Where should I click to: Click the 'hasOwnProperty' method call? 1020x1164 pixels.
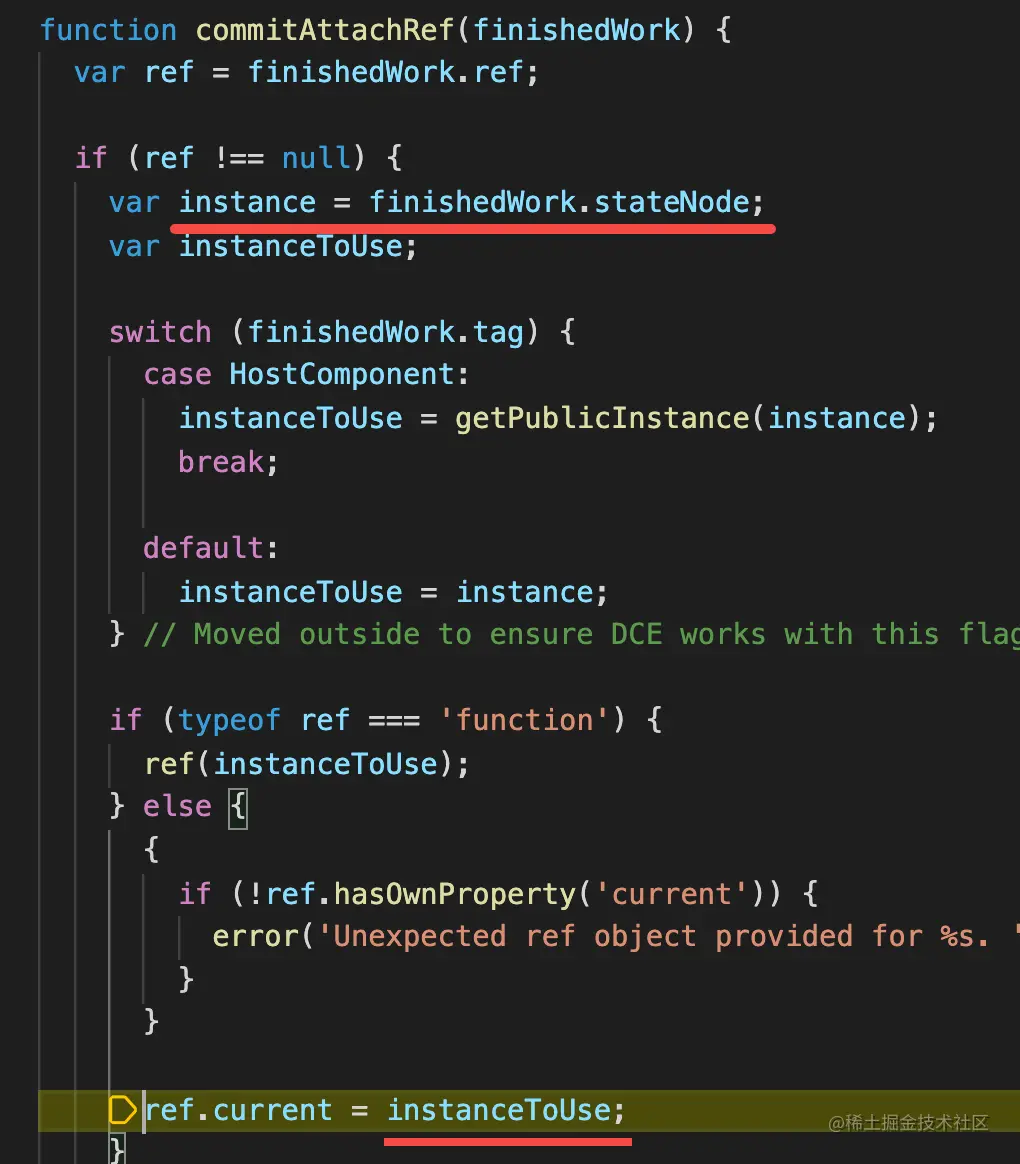[x=455, y=895]
